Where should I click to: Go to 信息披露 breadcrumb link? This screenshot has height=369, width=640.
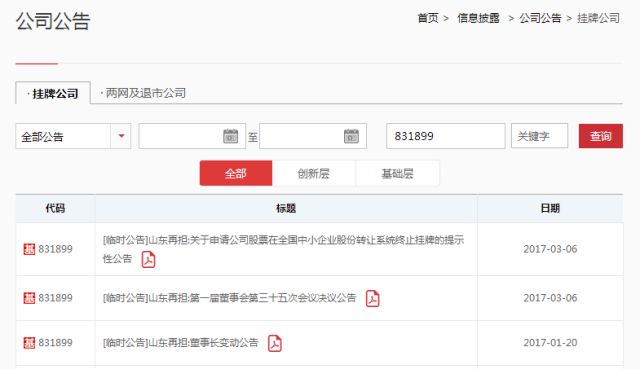point(478,18)
